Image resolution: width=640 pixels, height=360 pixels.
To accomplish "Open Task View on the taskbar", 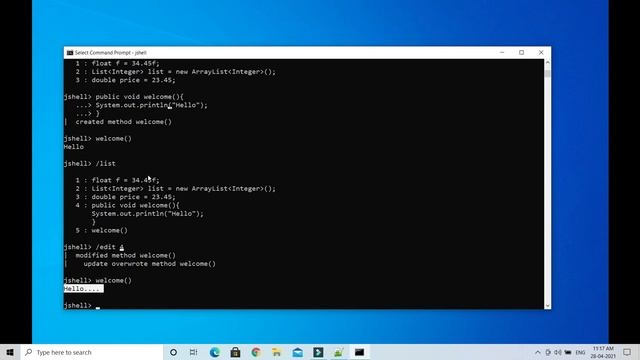I will coord(193,352).
